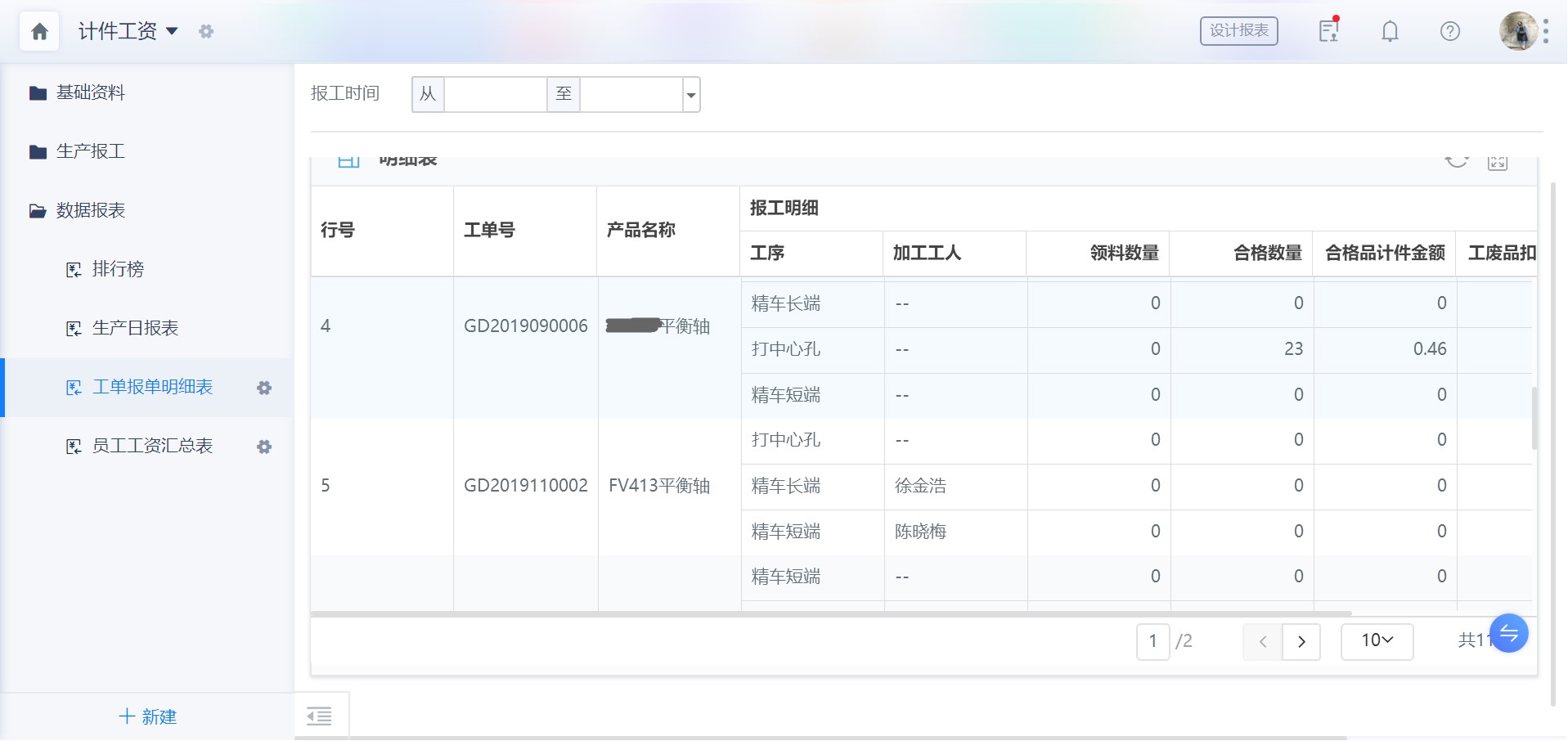Expand the 明细表 to fullscreen
The width and height of the screenshot is (1568, 741).
click(x=1498, y=161)
